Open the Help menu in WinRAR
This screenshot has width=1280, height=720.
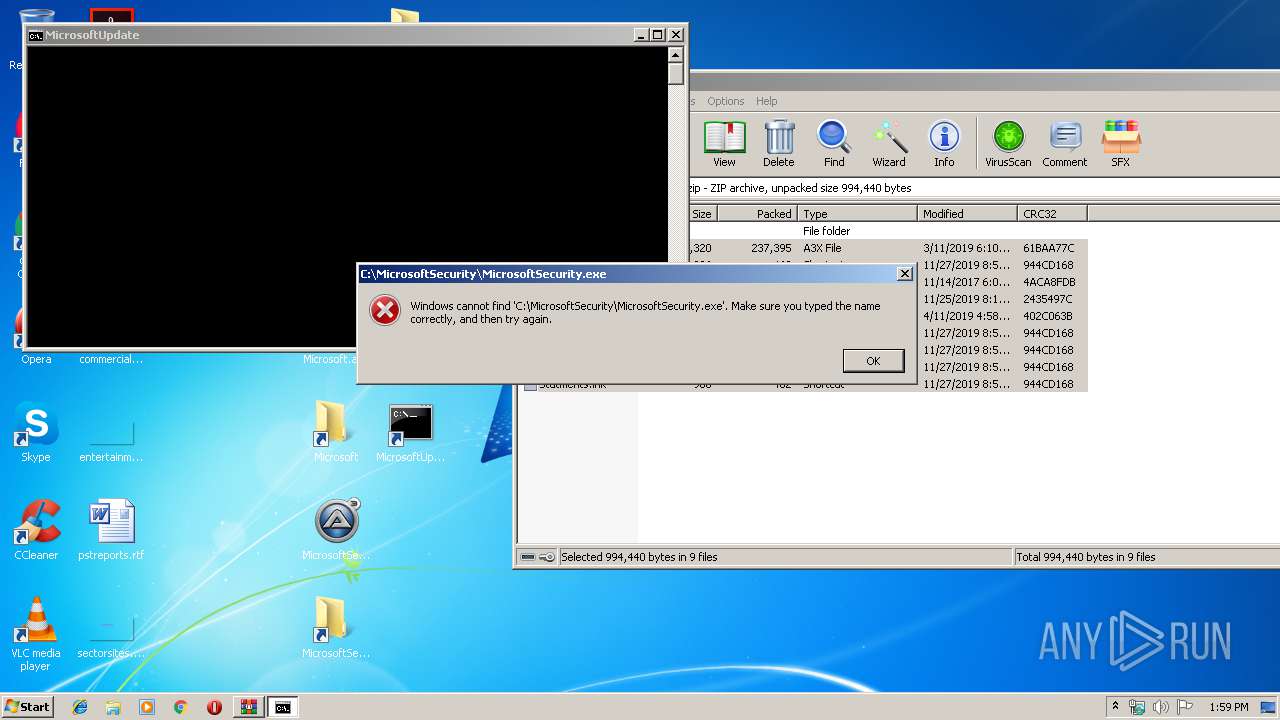tap(766, 101)
